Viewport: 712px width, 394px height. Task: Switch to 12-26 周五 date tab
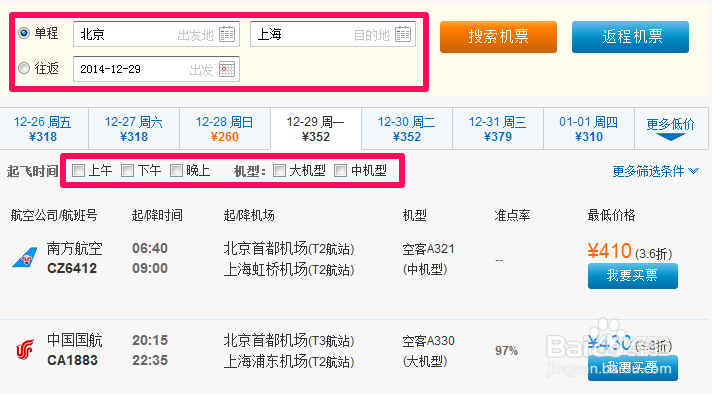(x=44, y=129)
